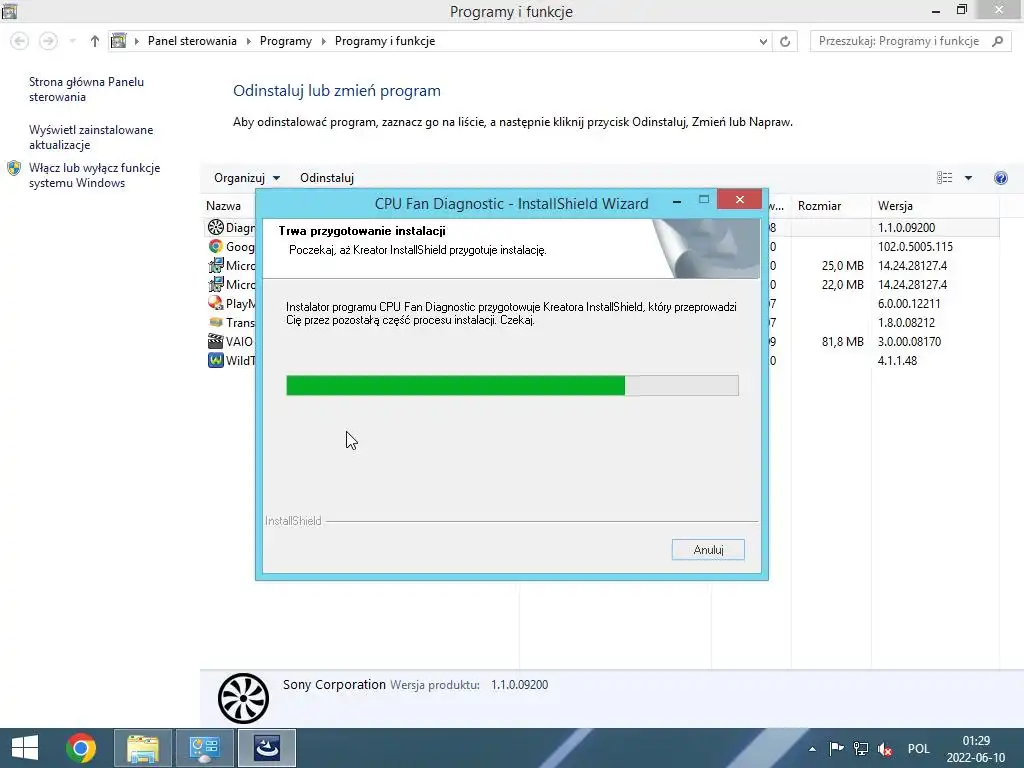
Task: Go back with the back arrow
Action: [x=20, y=41]
